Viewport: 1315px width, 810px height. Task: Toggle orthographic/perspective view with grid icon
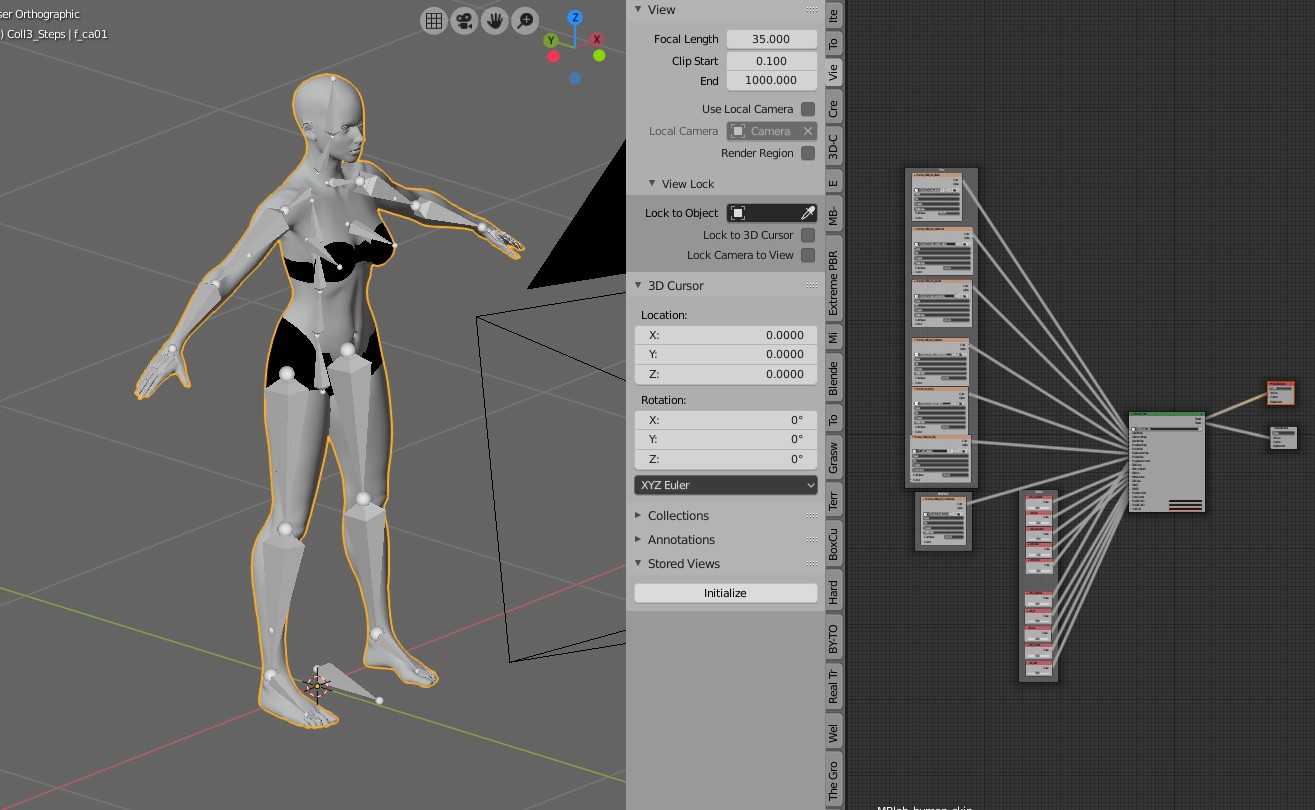(433, 20)
